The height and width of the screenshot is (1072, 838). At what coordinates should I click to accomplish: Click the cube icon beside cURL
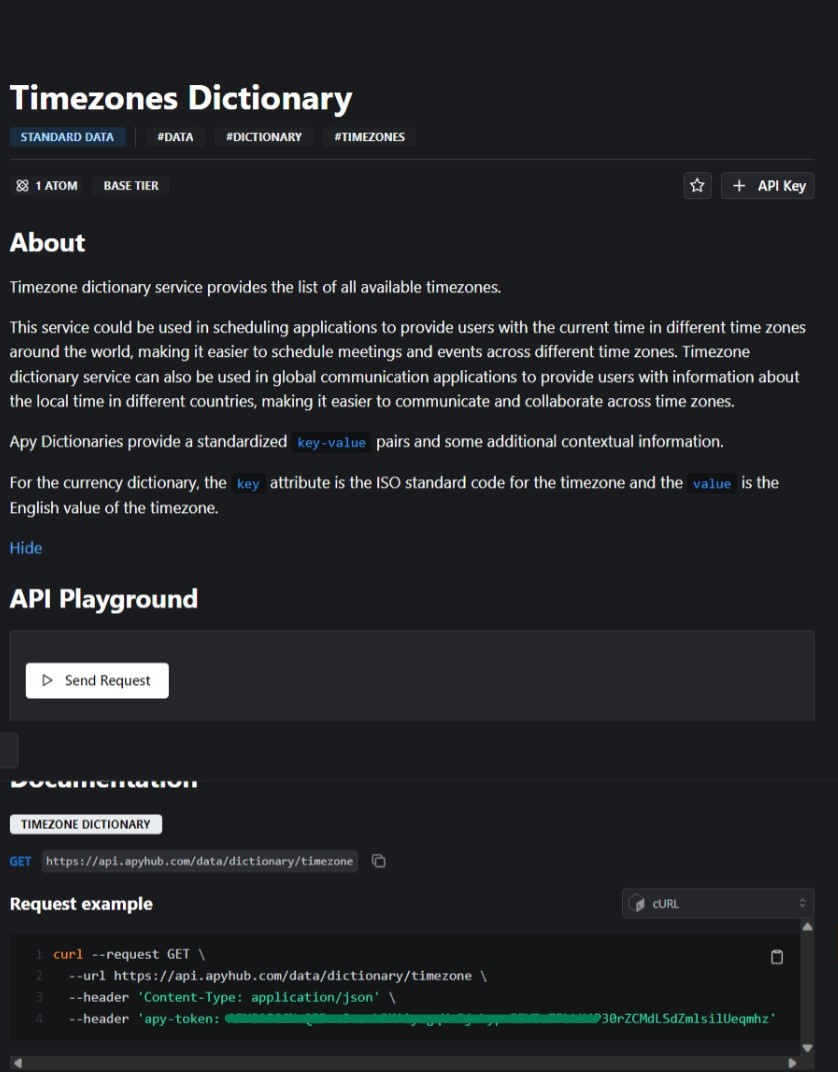pyautogui.click(x=636, y=903)
